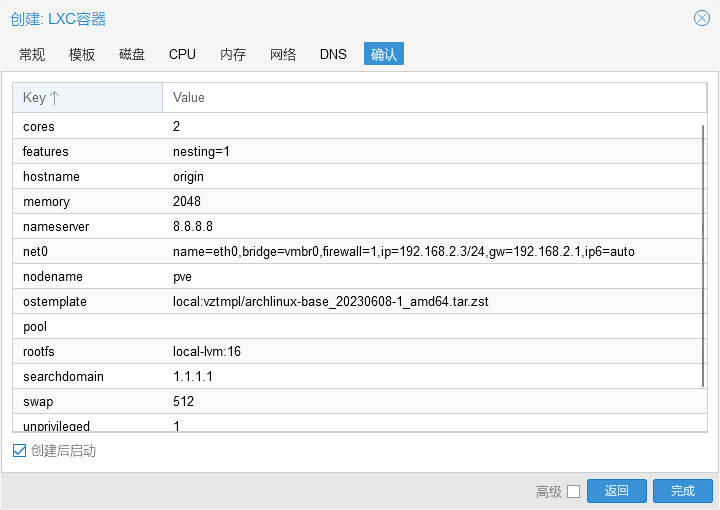
Task: Switch to the 常规 tab
Action: point(32,54)
